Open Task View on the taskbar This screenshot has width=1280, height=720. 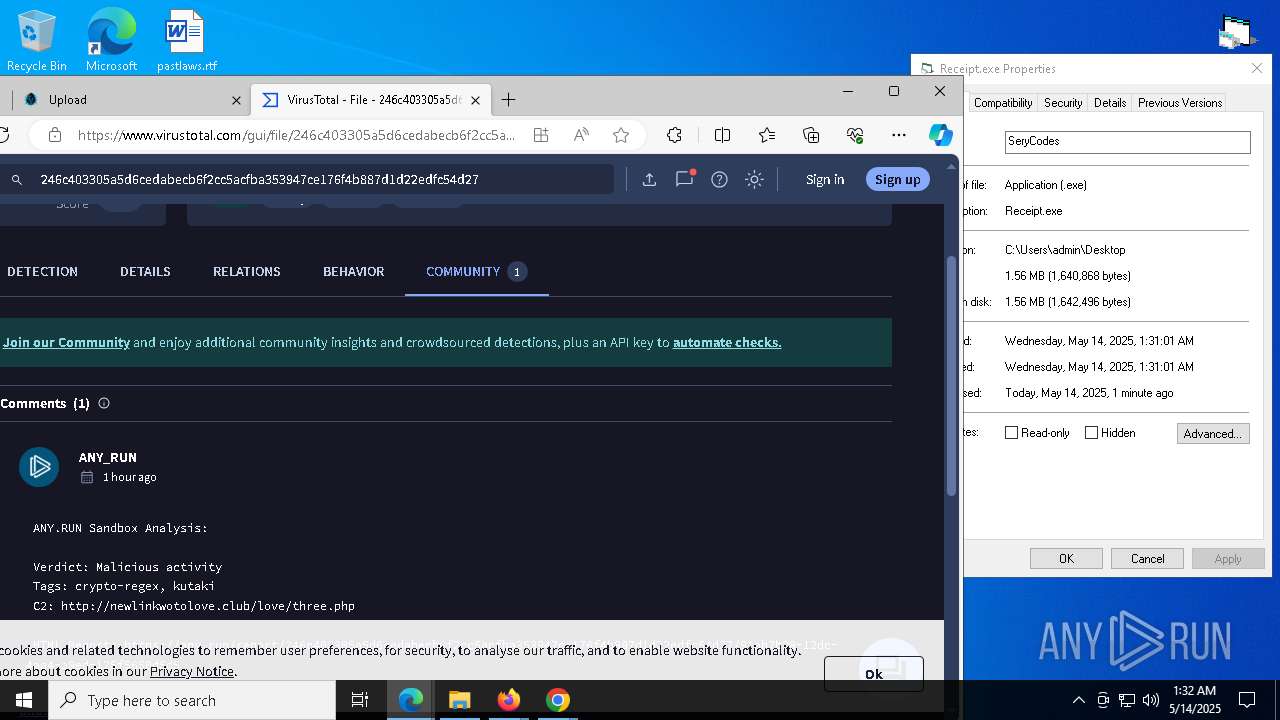pyautogui.click(x=360, y=700)
